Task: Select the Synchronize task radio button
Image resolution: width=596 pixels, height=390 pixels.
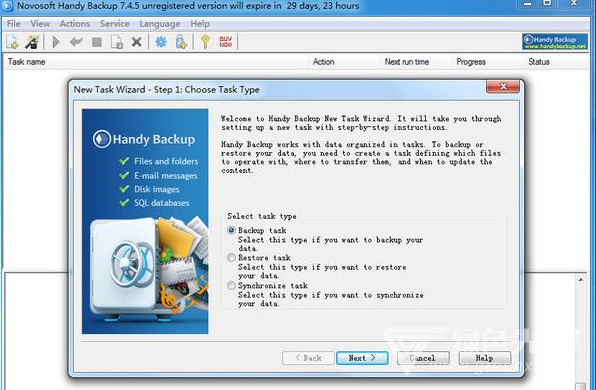Action: [231, 285]
